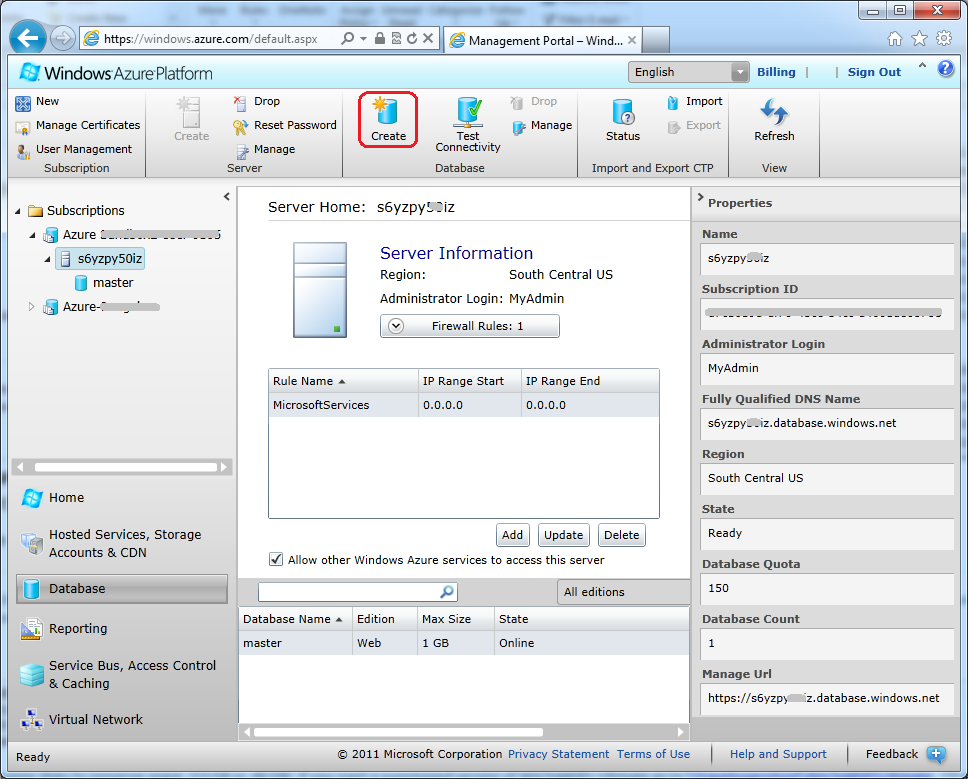Open browser Tools gear
The width and height of the screenshot is (968, 779).
point(944,39)
